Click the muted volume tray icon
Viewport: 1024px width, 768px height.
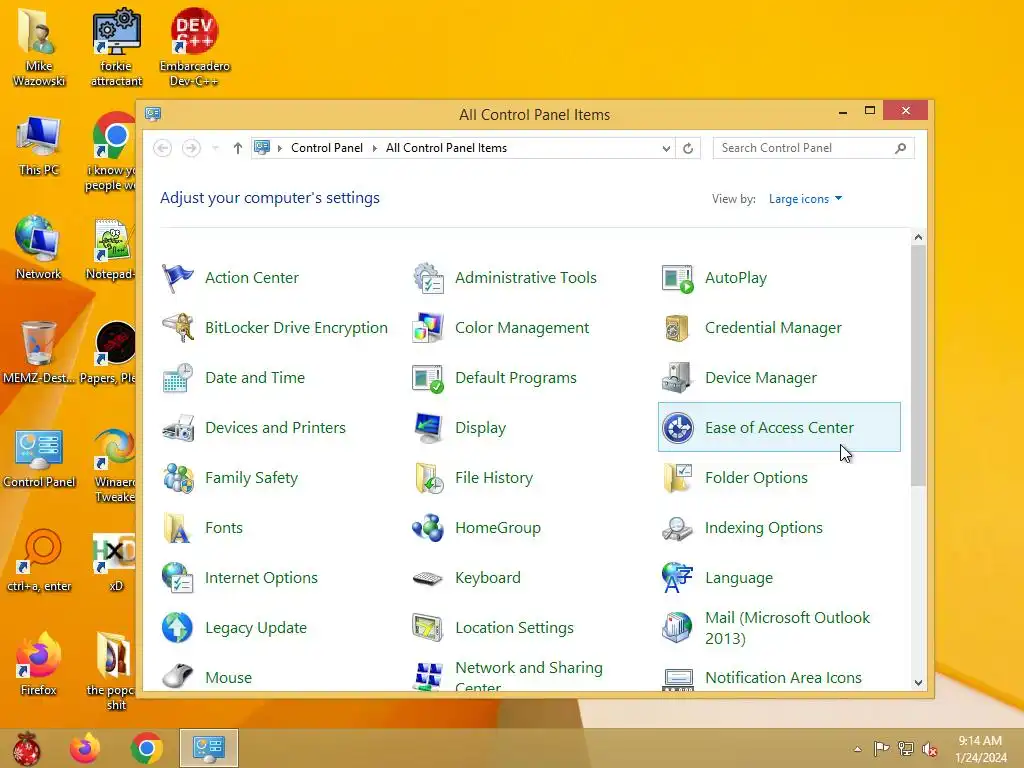[929, 749]
